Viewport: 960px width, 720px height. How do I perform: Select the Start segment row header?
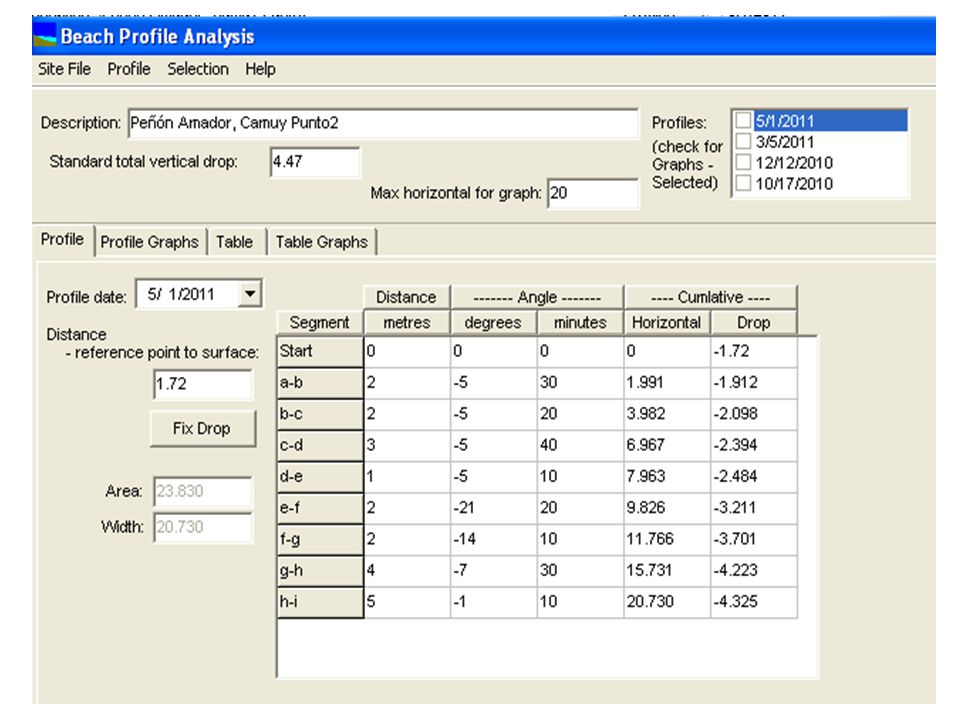[x=320, y=352]
